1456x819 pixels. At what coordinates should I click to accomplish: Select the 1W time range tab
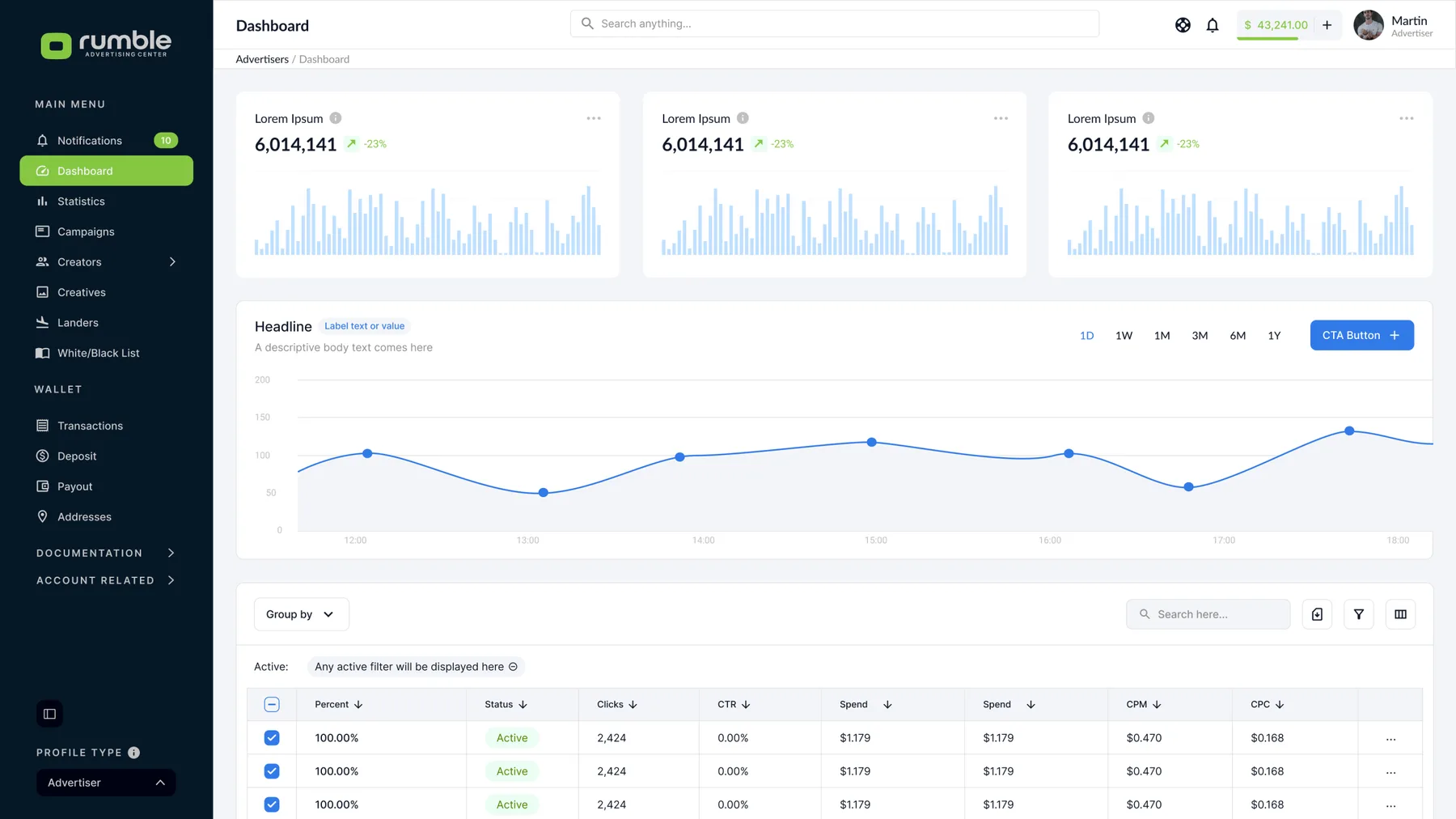(1124, 336)
